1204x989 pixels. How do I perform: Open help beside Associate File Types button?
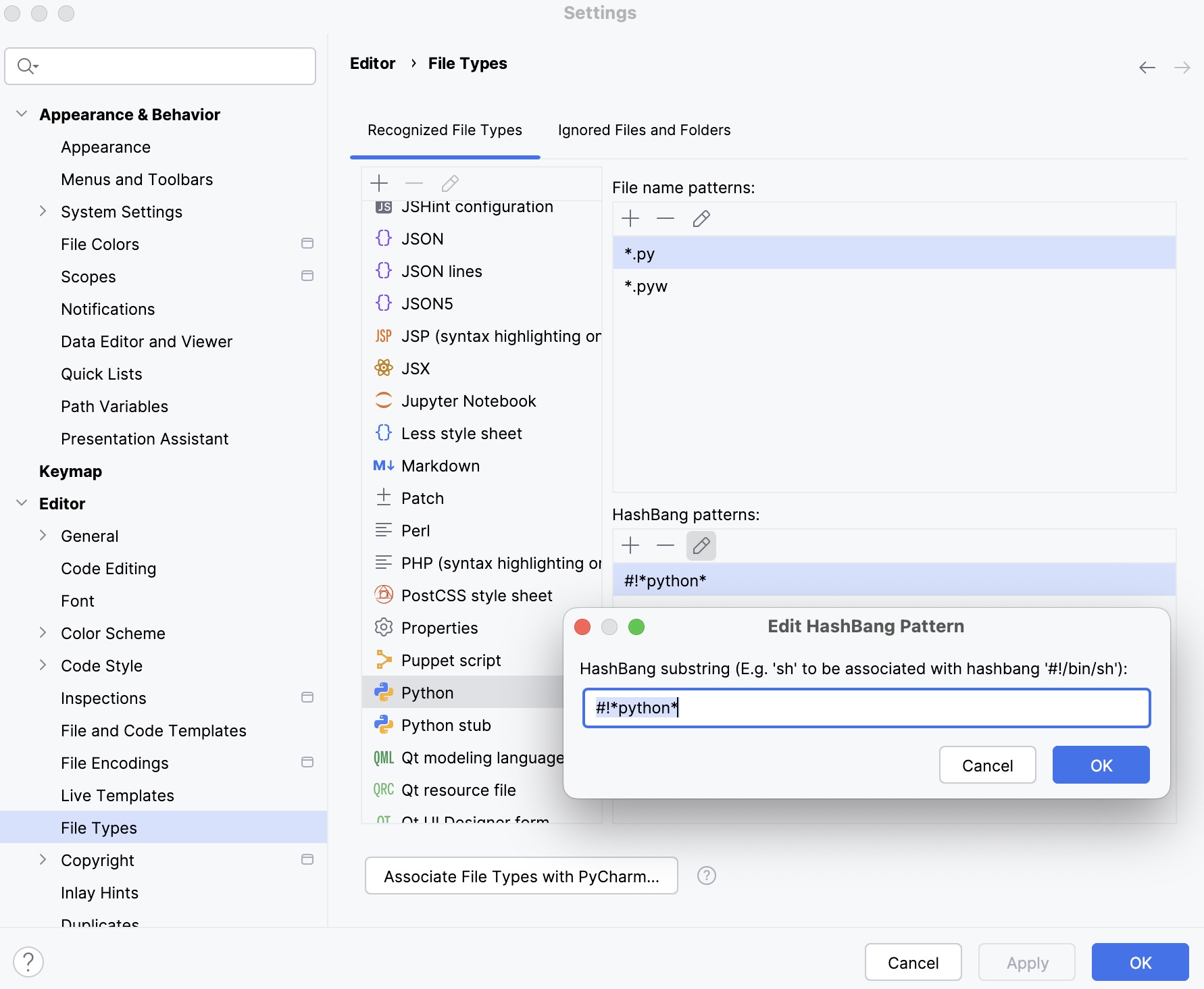[x=707, y=876]
